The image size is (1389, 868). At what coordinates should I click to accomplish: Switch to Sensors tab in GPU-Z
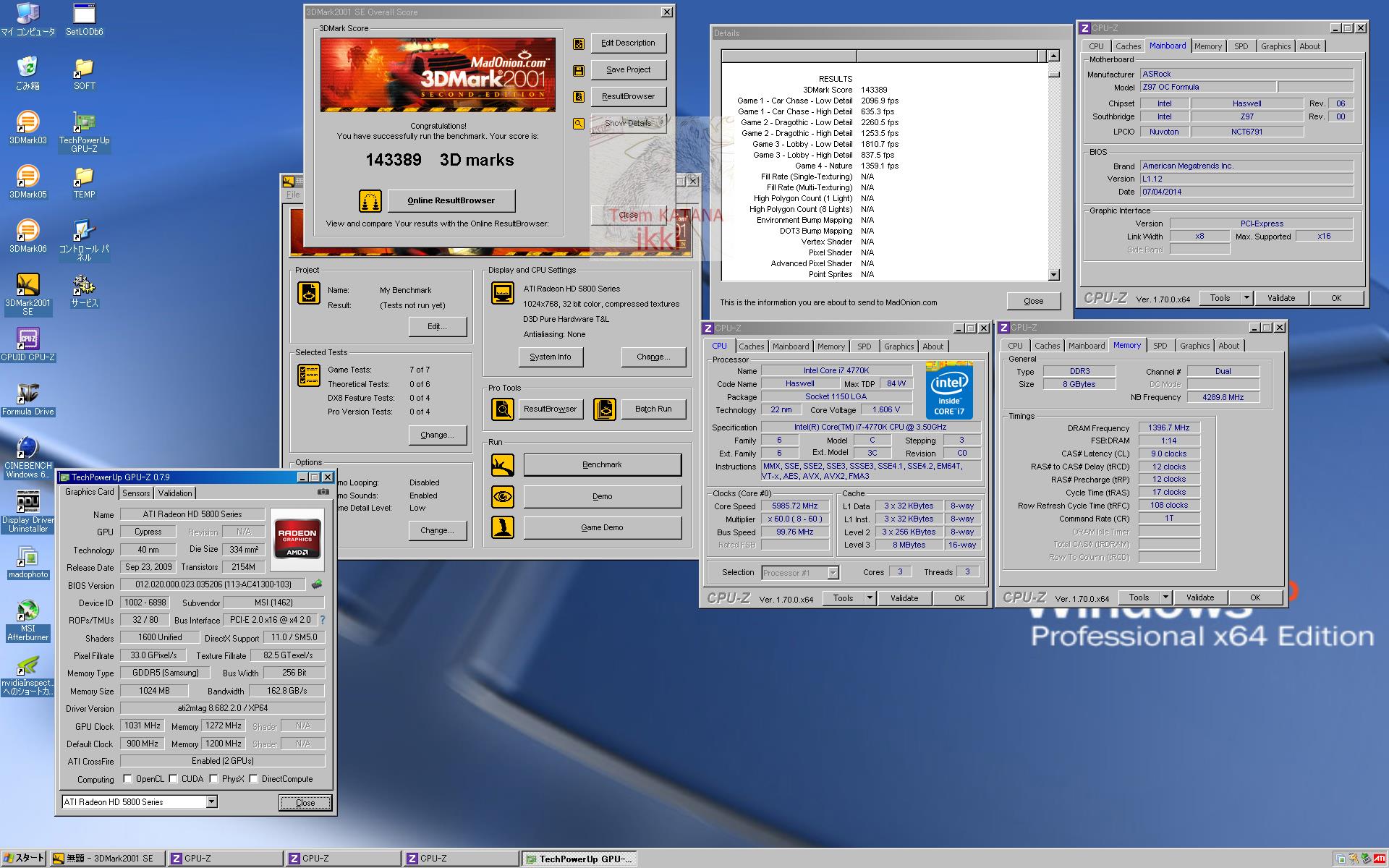pos(136,493)
